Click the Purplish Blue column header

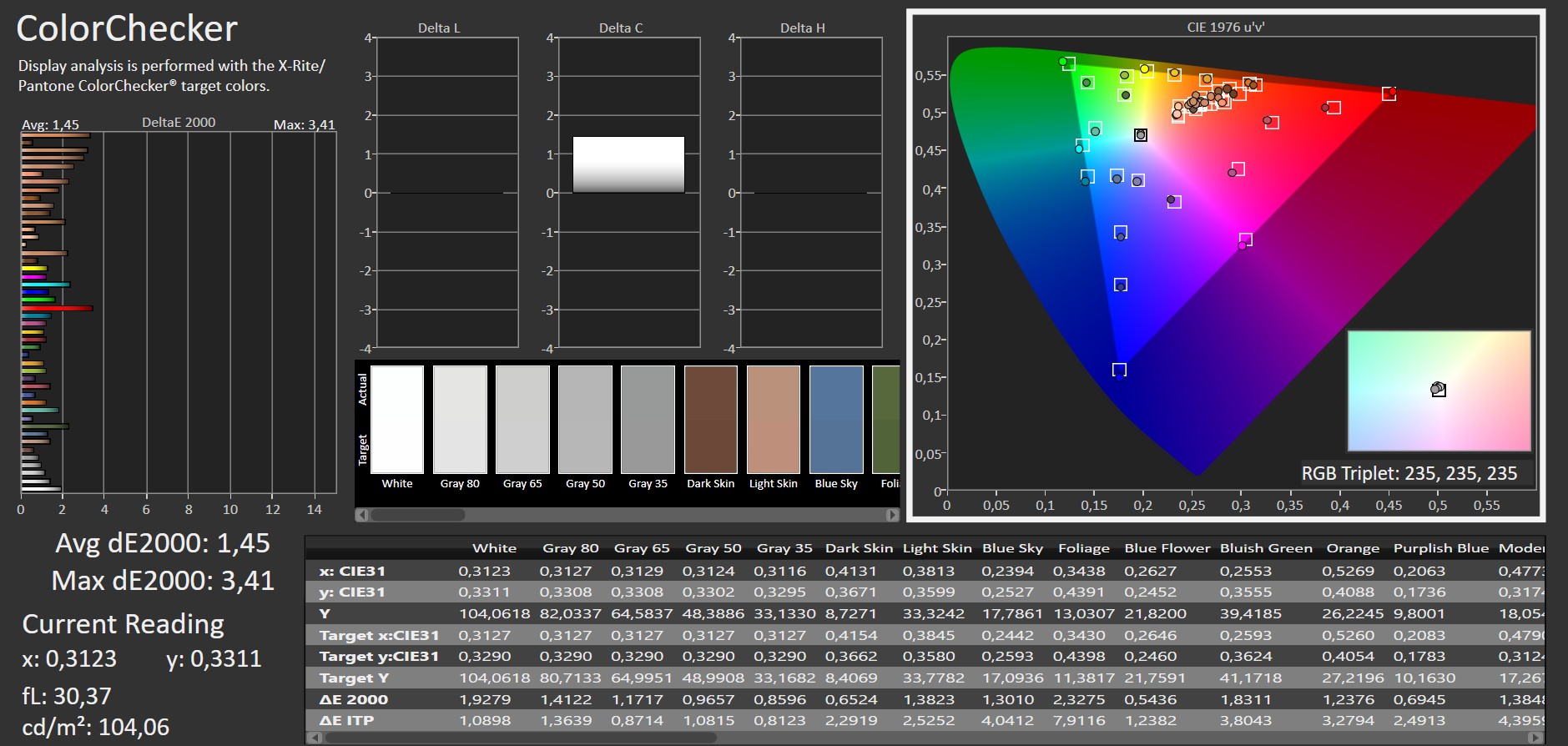tap(1440, 548)
